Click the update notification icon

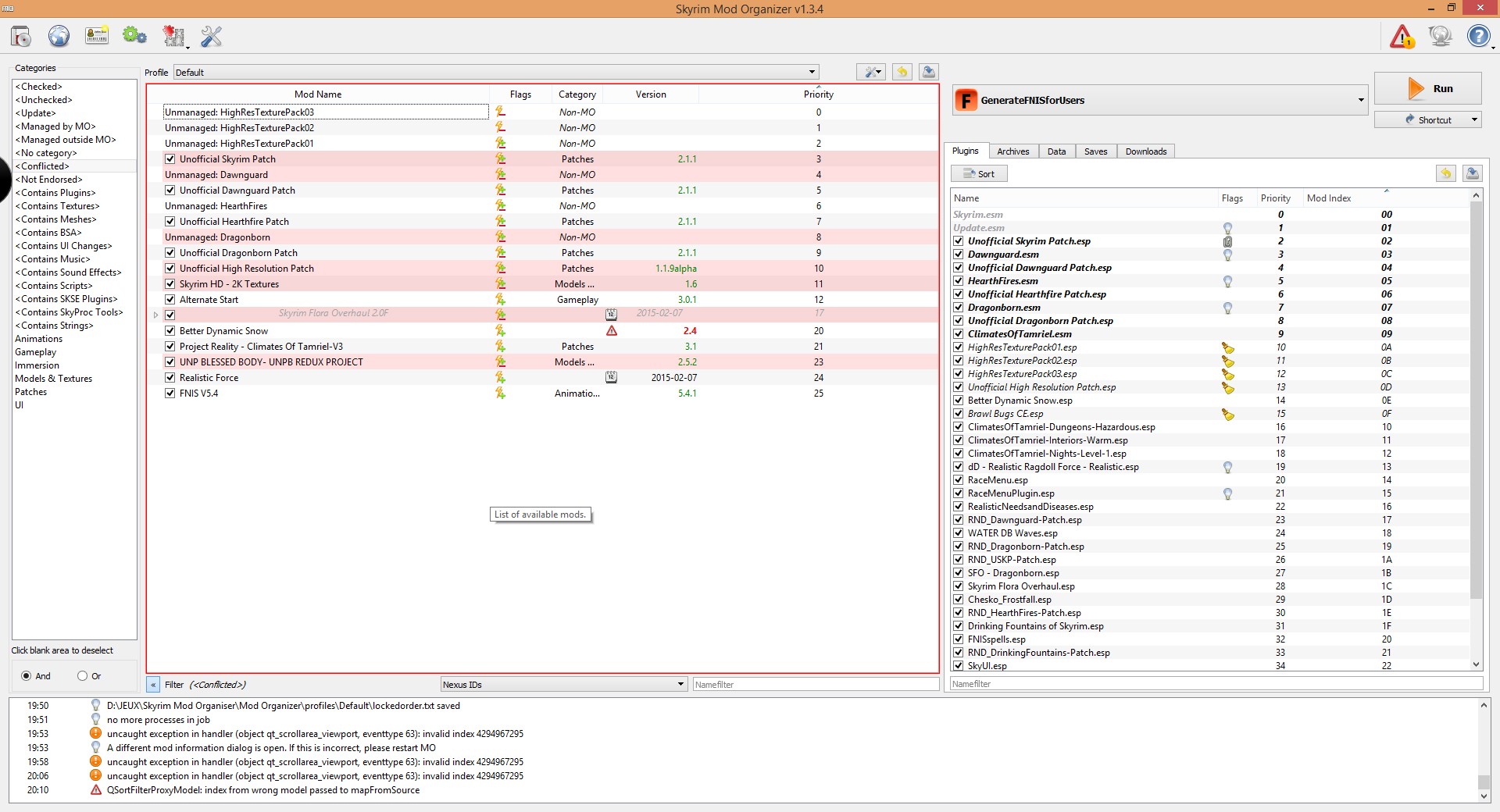pos(1440,36)
